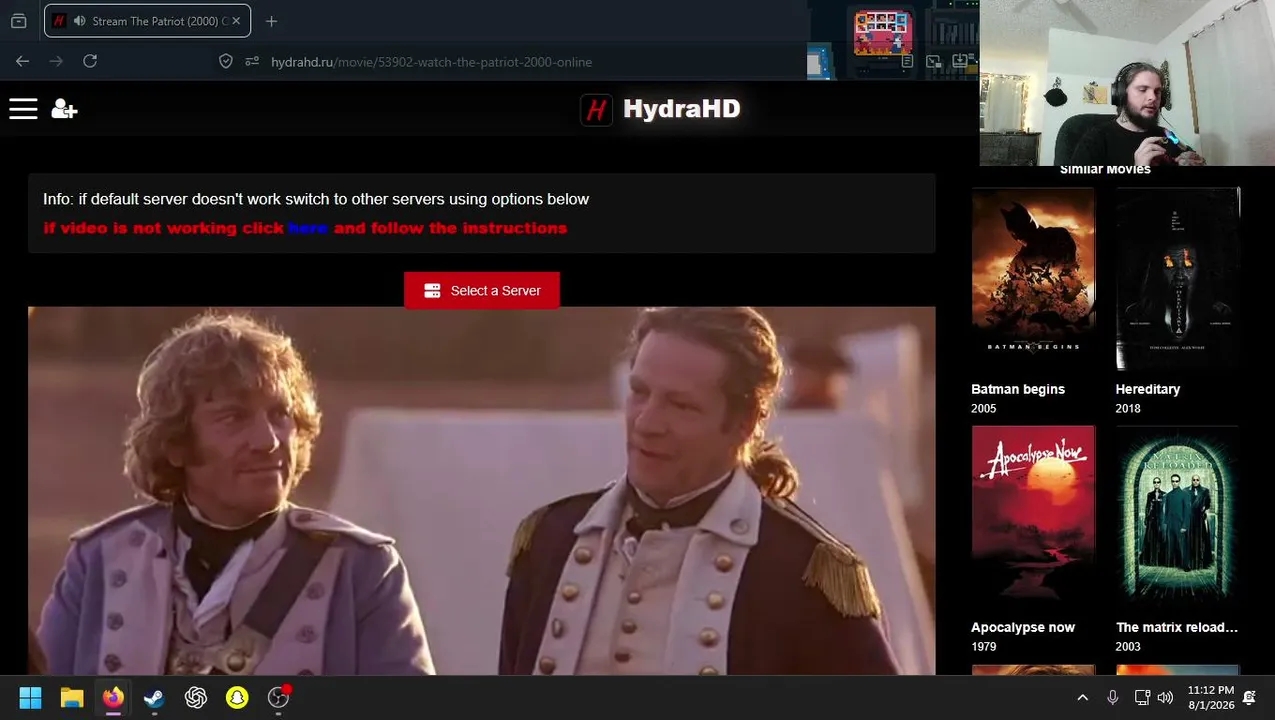Open Steam from taskbar
This screenshot has height=720, width=1275.
tap(154, 698)
